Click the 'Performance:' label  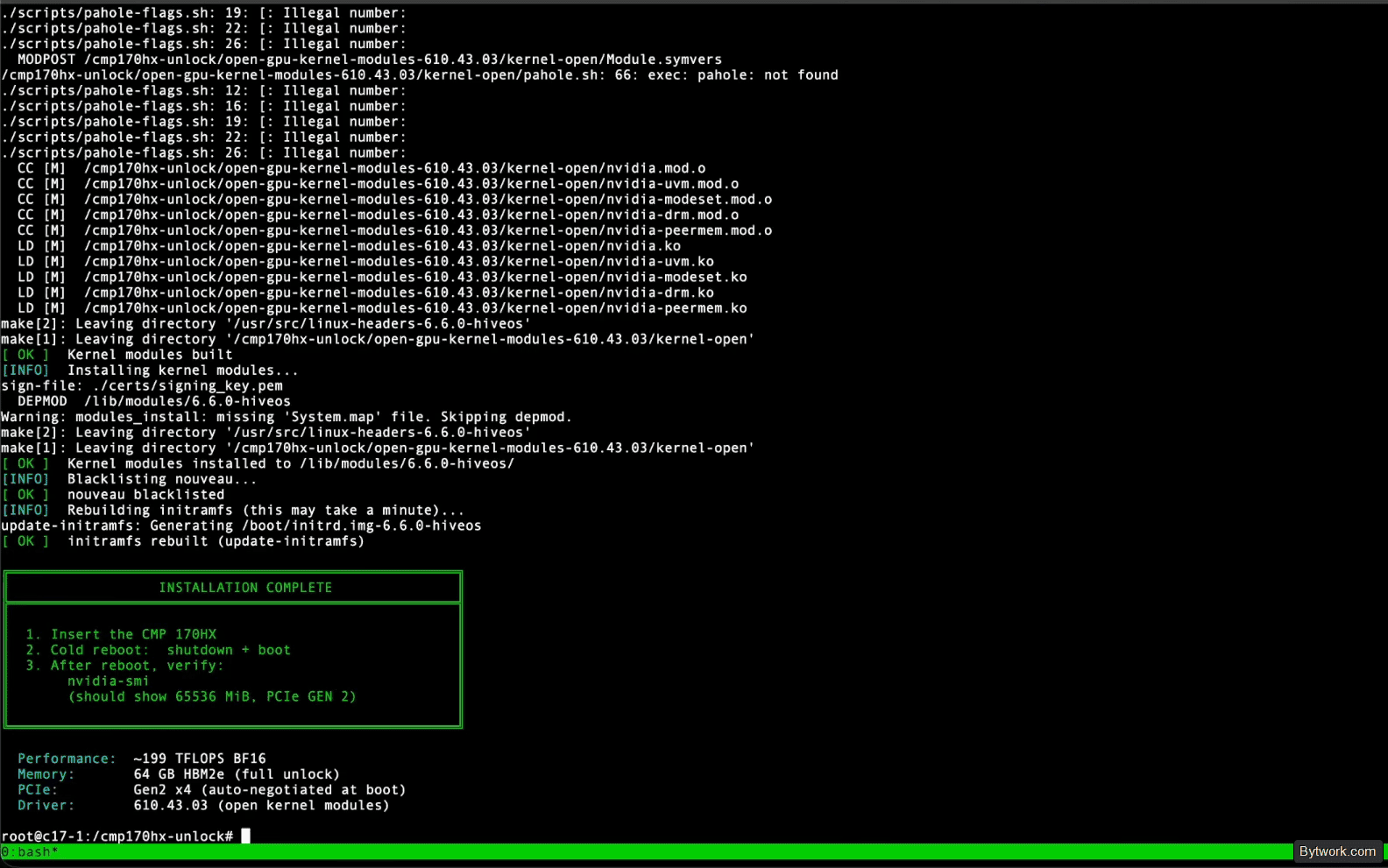(67, 759)
